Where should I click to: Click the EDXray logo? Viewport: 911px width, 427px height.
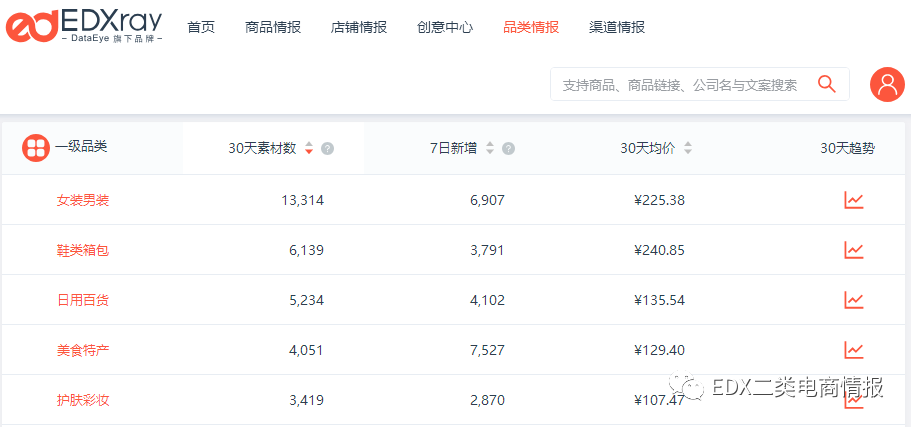point(84,26)
